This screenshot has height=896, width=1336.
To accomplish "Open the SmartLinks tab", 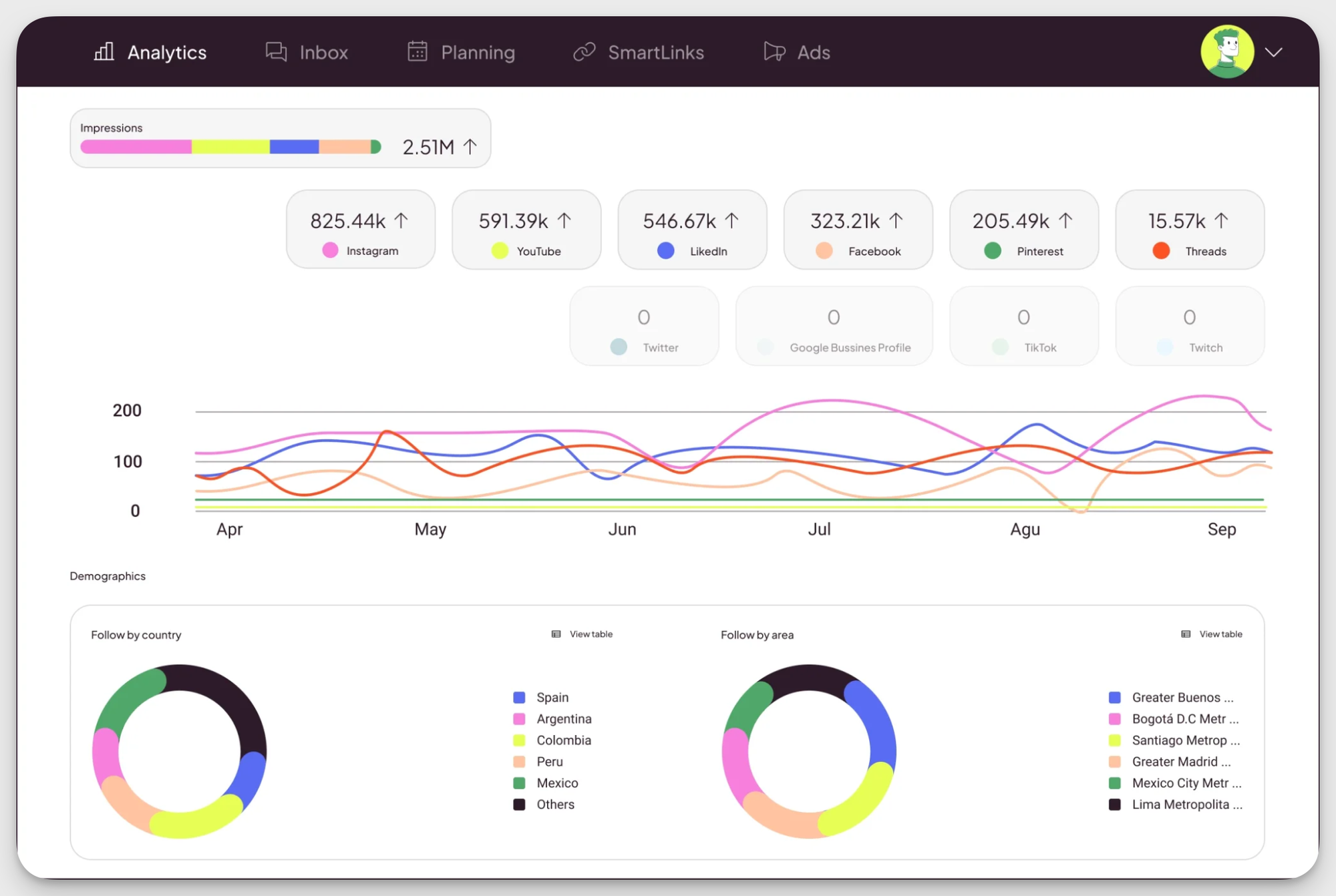I will click(639, 52).
